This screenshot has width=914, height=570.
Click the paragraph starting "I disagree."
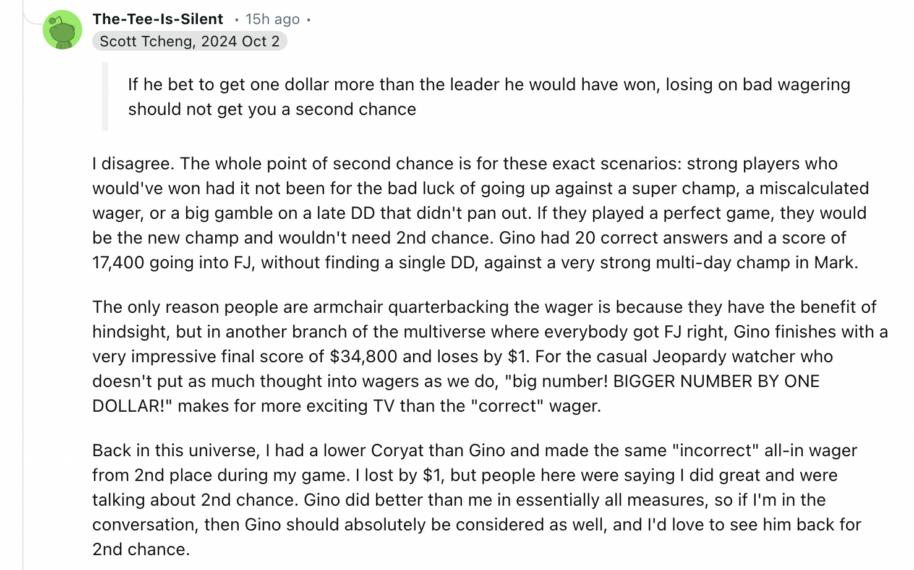[480, 213]
